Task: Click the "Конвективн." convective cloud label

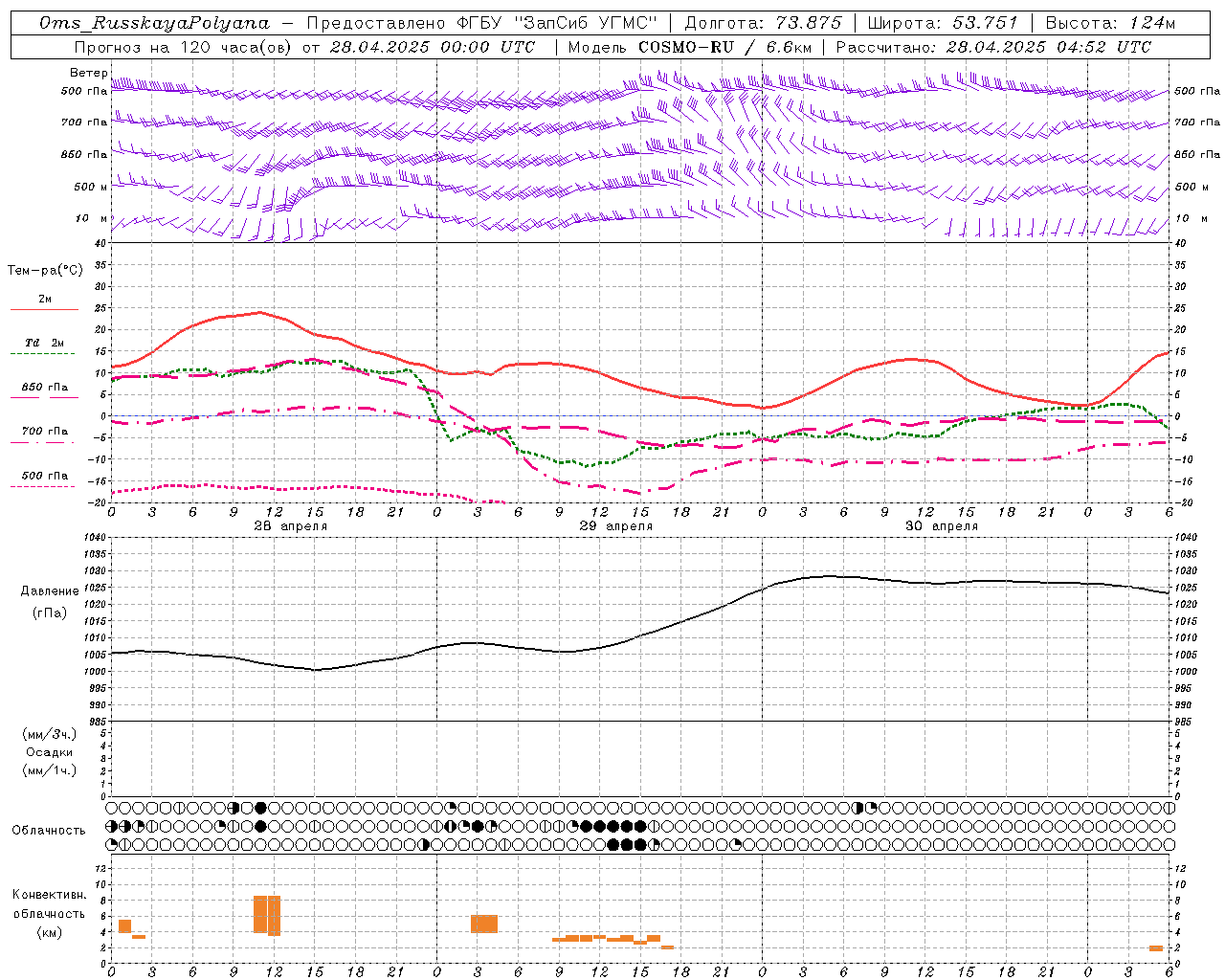Action: [50, 895]
